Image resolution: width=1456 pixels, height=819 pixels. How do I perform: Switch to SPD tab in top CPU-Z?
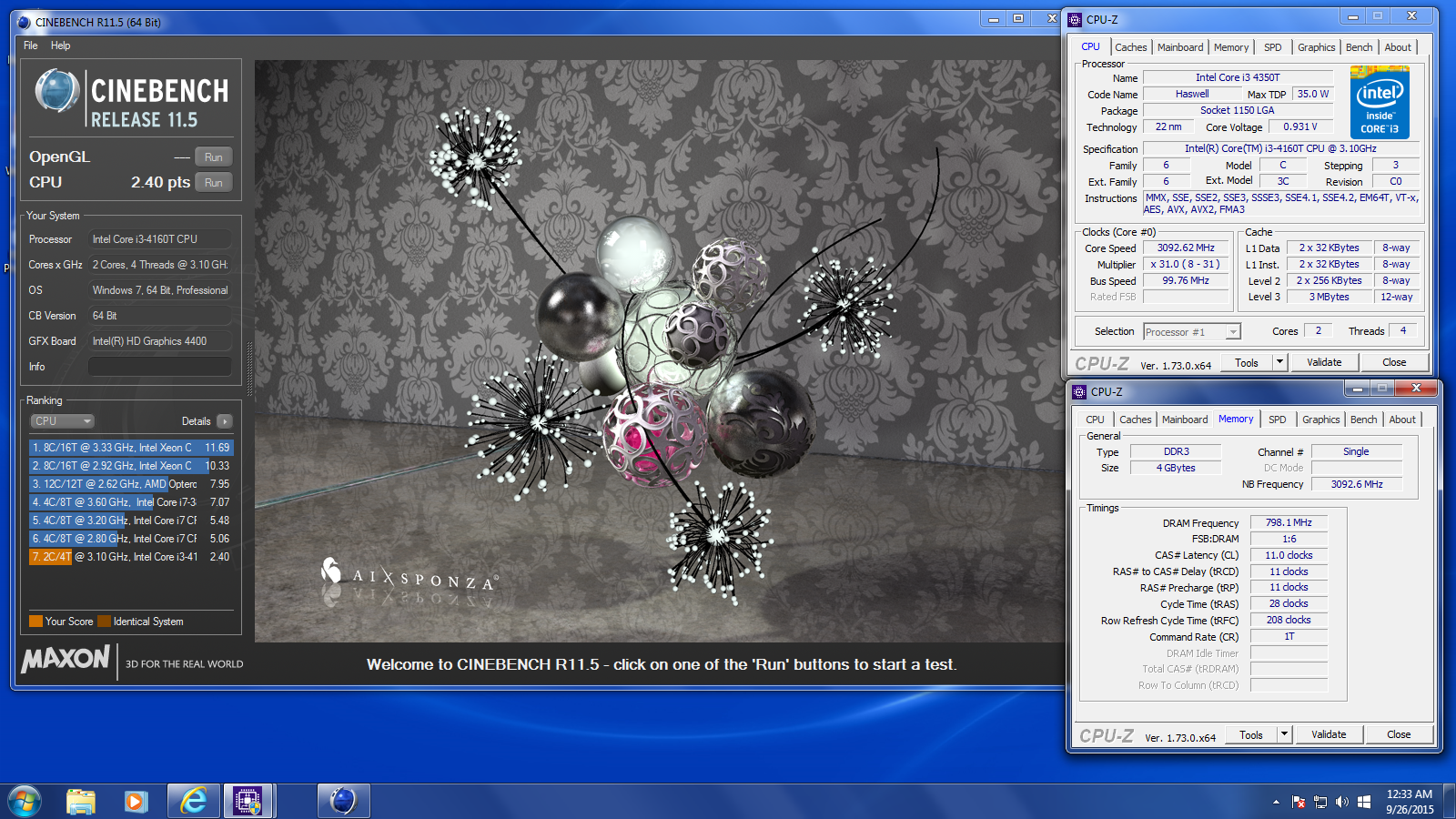tap(1273, 47)
